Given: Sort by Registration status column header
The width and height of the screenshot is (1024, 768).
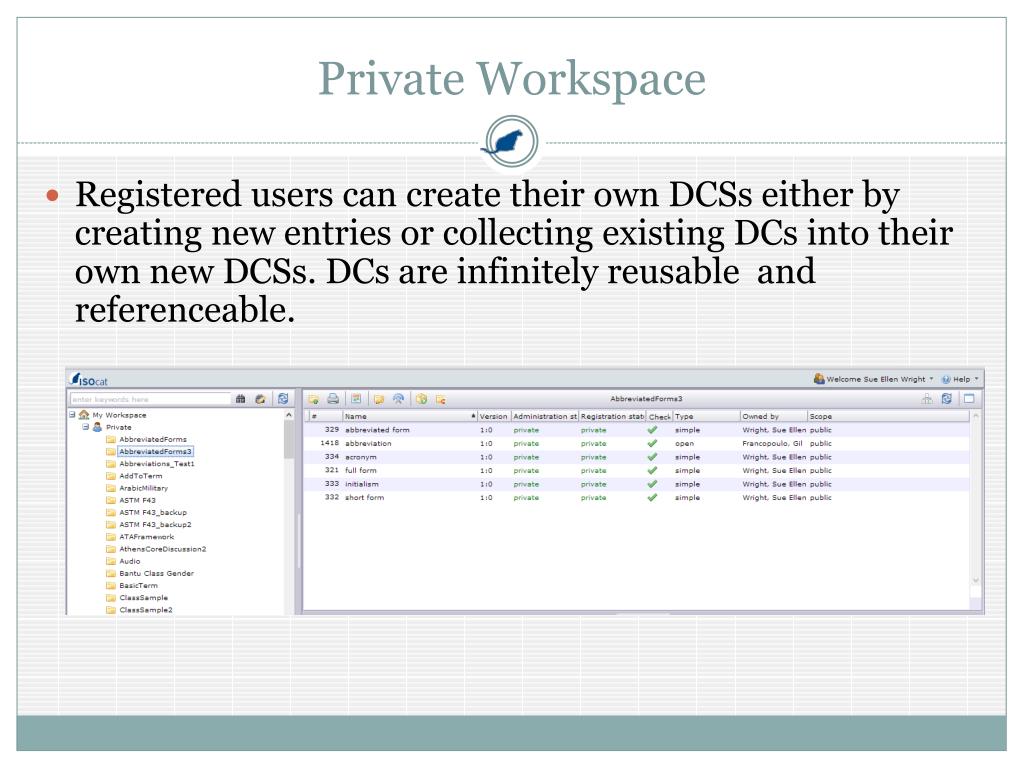Looking at the screenshot, I should (x=612, y=416).
